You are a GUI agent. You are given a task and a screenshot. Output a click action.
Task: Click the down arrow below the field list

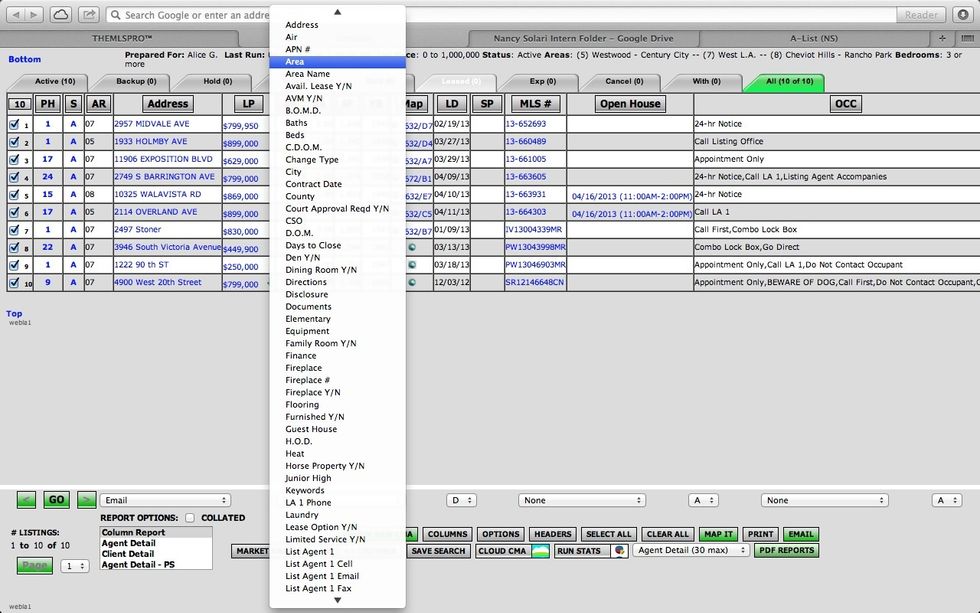(x=338, y=601)
